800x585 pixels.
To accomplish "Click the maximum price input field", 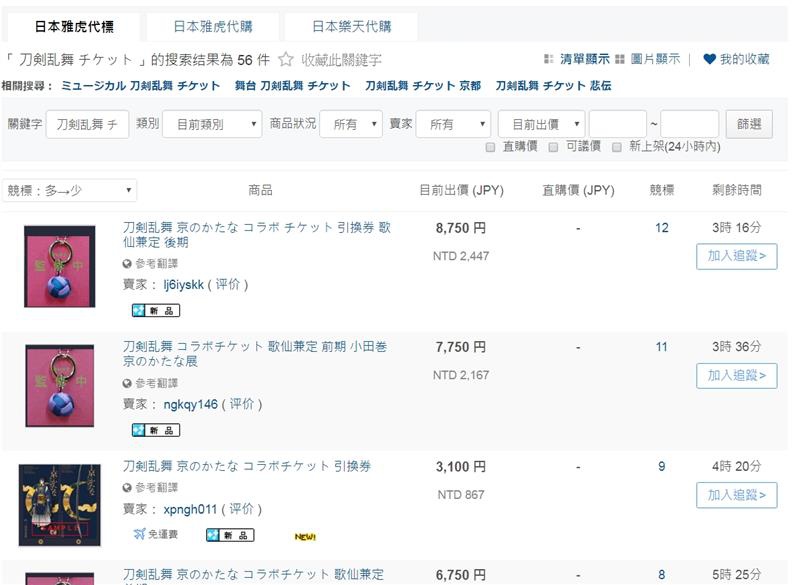I will coord(690,124).
